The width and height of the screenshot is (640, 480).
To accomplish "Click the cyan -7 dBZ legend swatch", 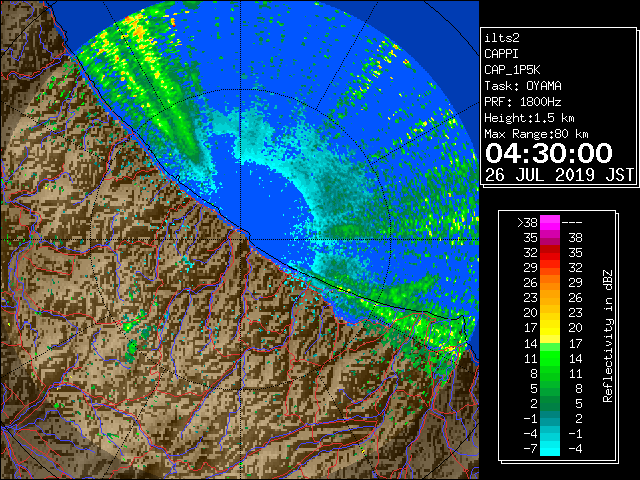I will (x=550, y=448).
